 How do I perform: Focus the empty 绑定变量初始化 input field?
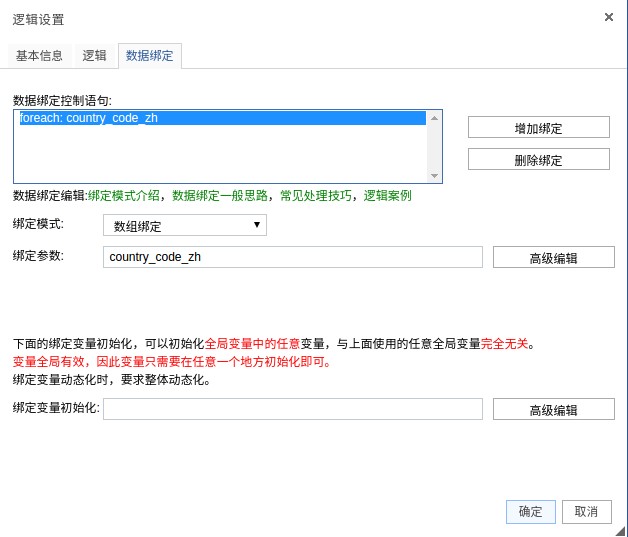[x=292, y=409]
